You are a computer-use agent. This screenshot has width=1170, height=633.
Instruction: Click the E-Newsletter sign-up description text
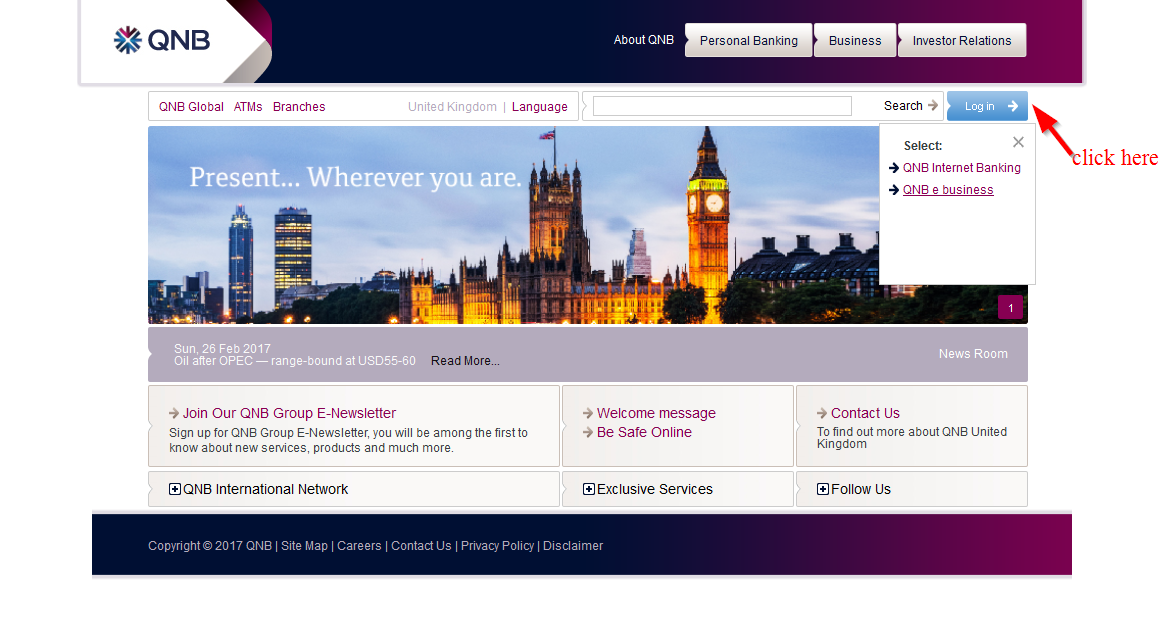(x=348, y=440)
